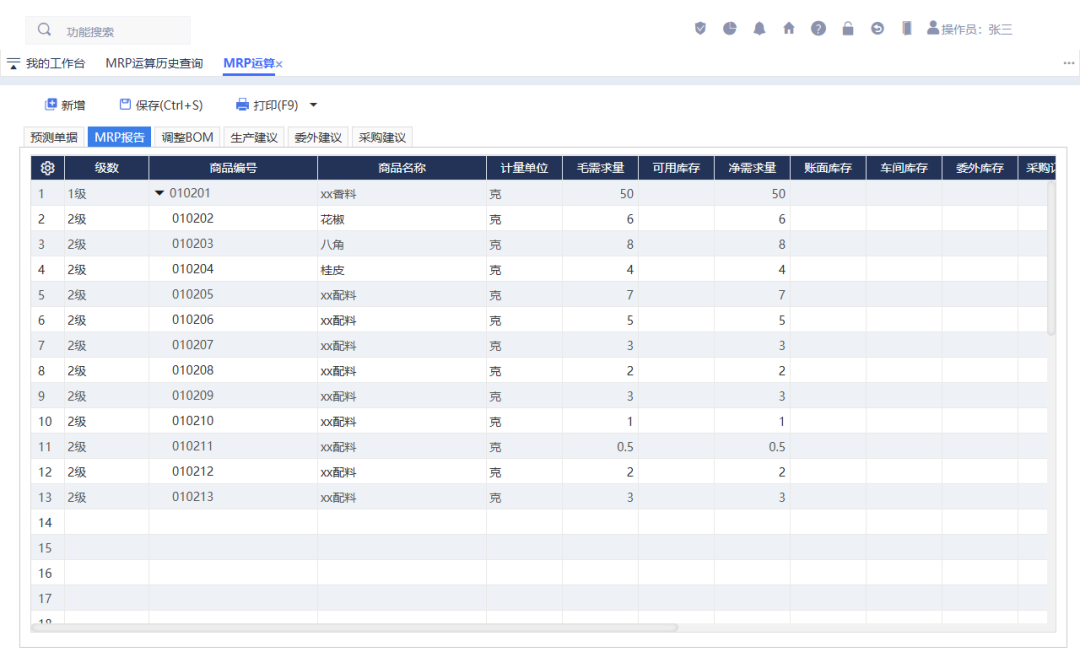Click inside the 功能搜索 search field
Viewport: 1080px width, 652px height.
110,29
